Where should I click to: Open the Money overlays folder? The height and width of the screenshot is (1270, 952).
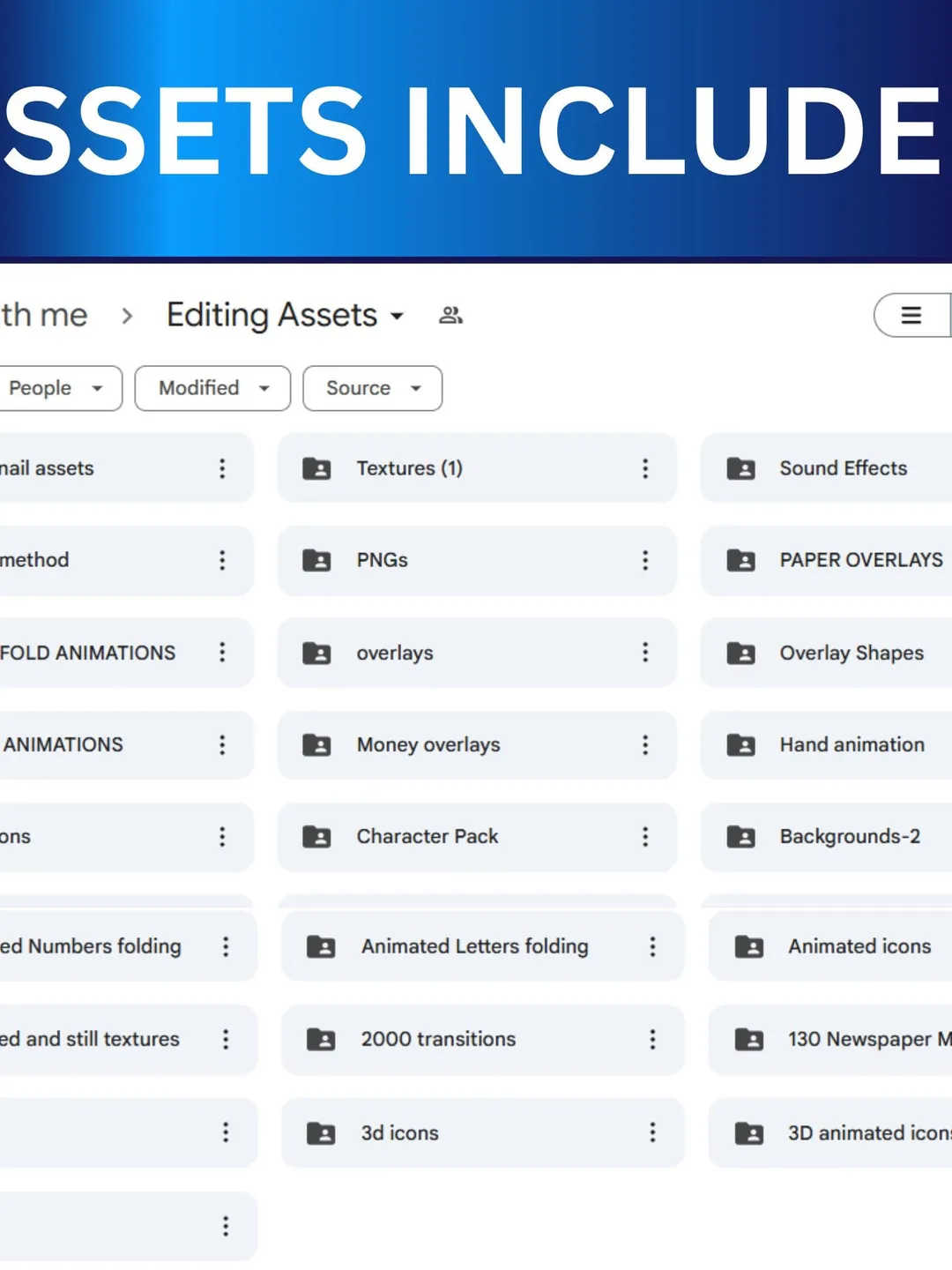477,745
